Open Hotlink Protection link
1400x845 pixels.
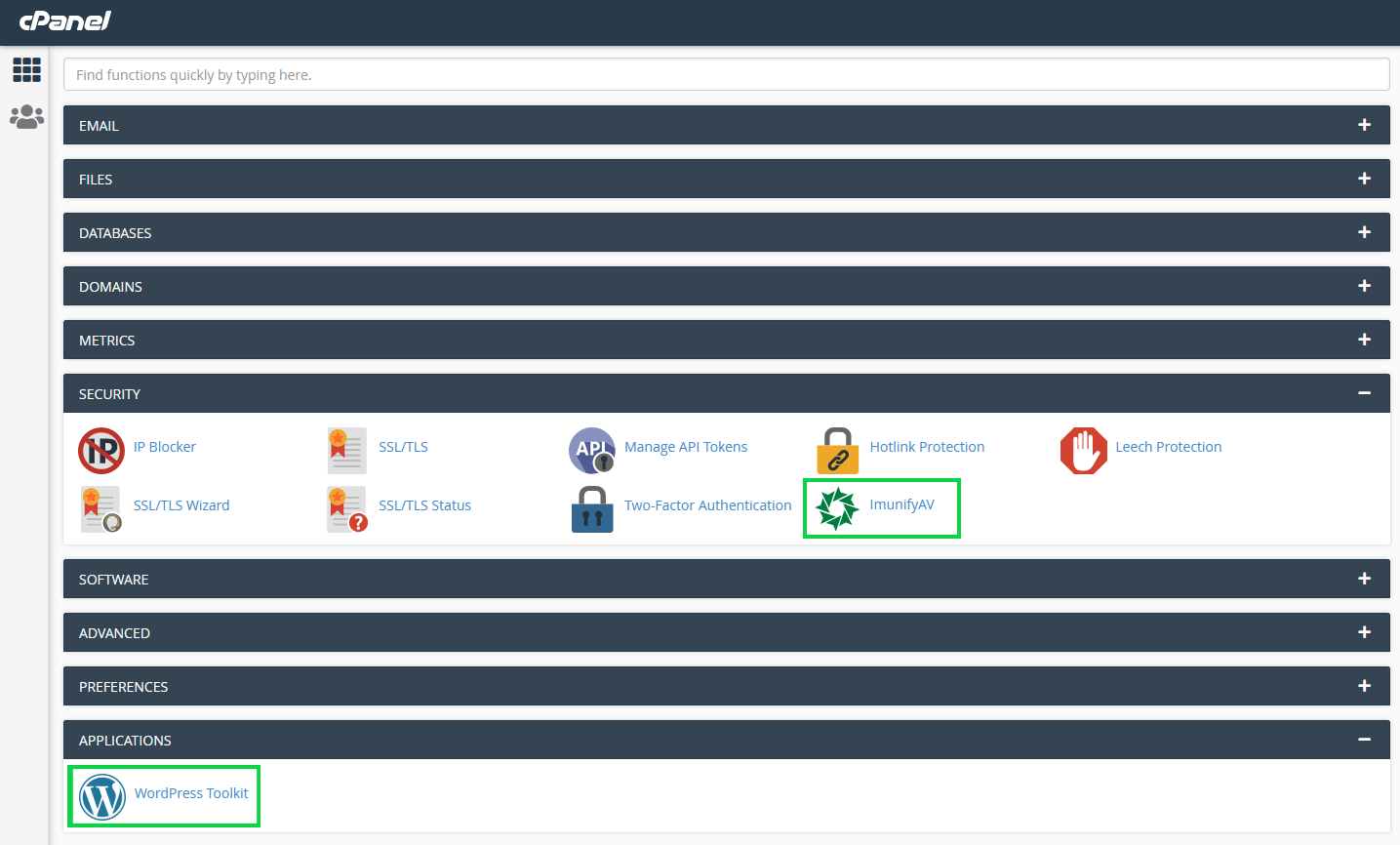(927, 447)
